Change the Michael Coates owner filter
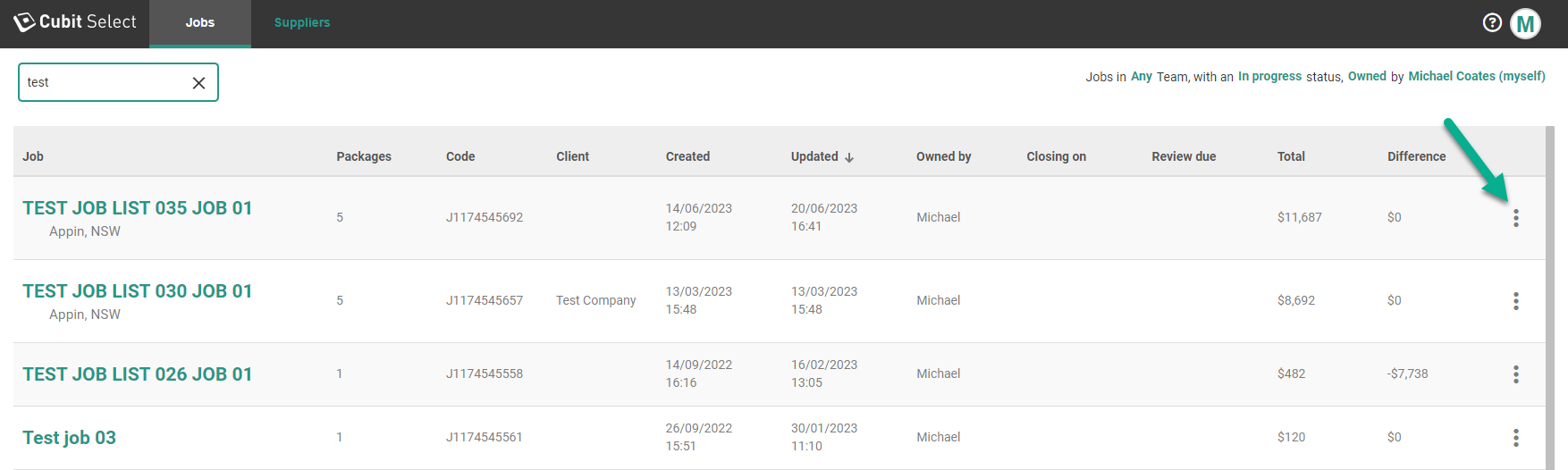Viewport: 1568px width, 470px height. 1476,77
